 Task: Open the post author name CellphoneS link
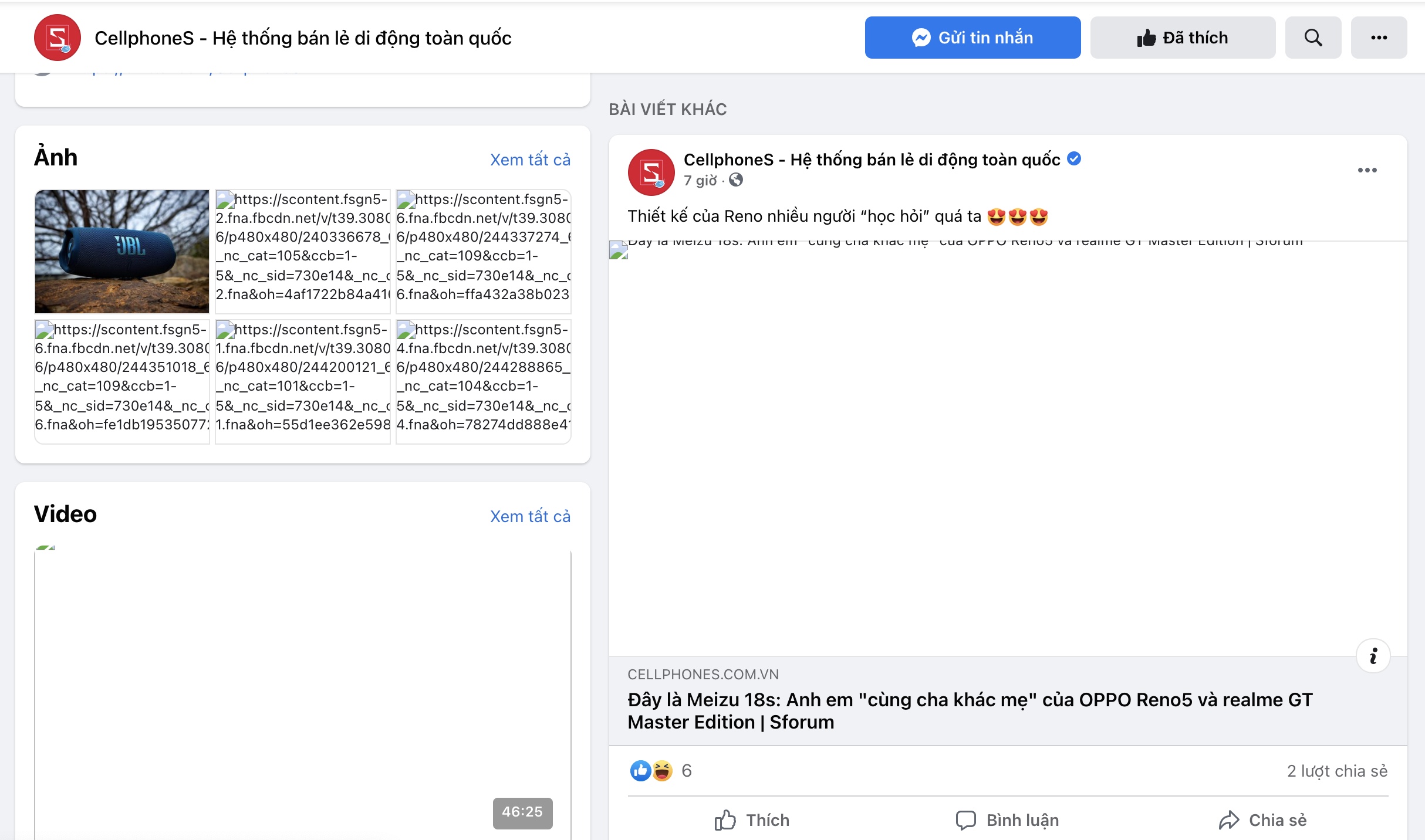click(x=872, y=160)
